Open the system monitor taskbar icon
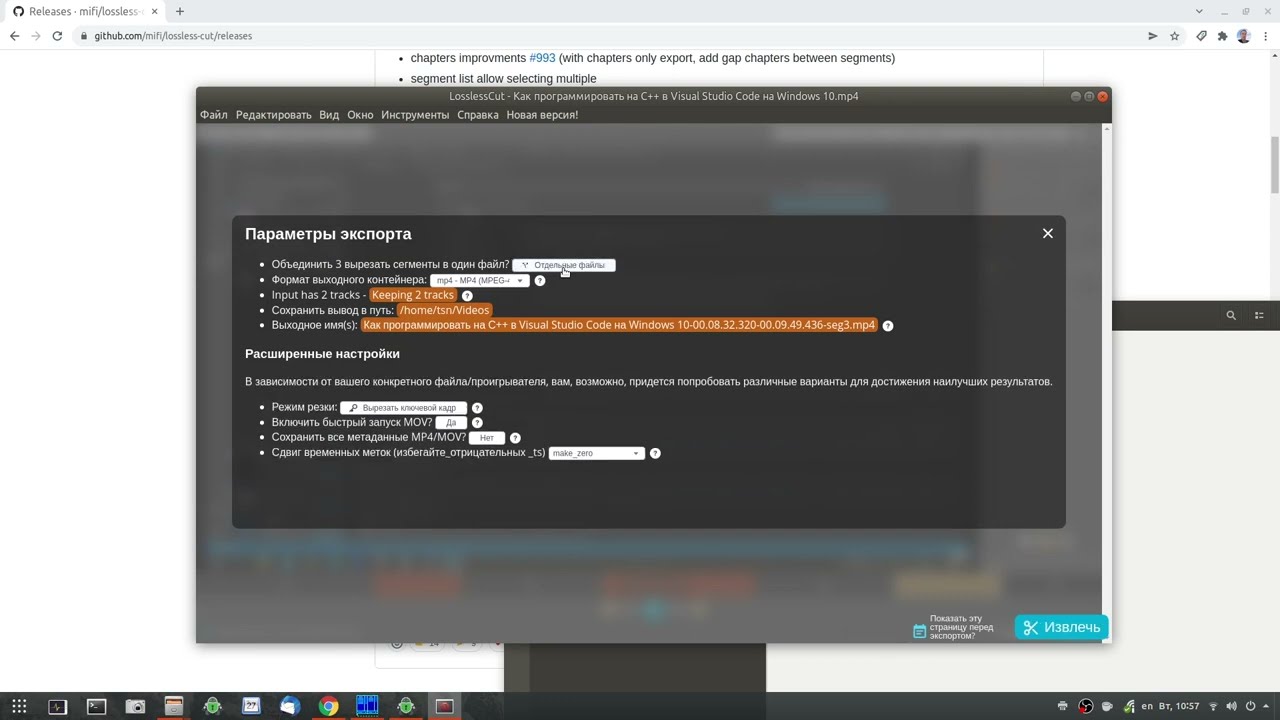The image size is (1280, 720). pos(57,706)
